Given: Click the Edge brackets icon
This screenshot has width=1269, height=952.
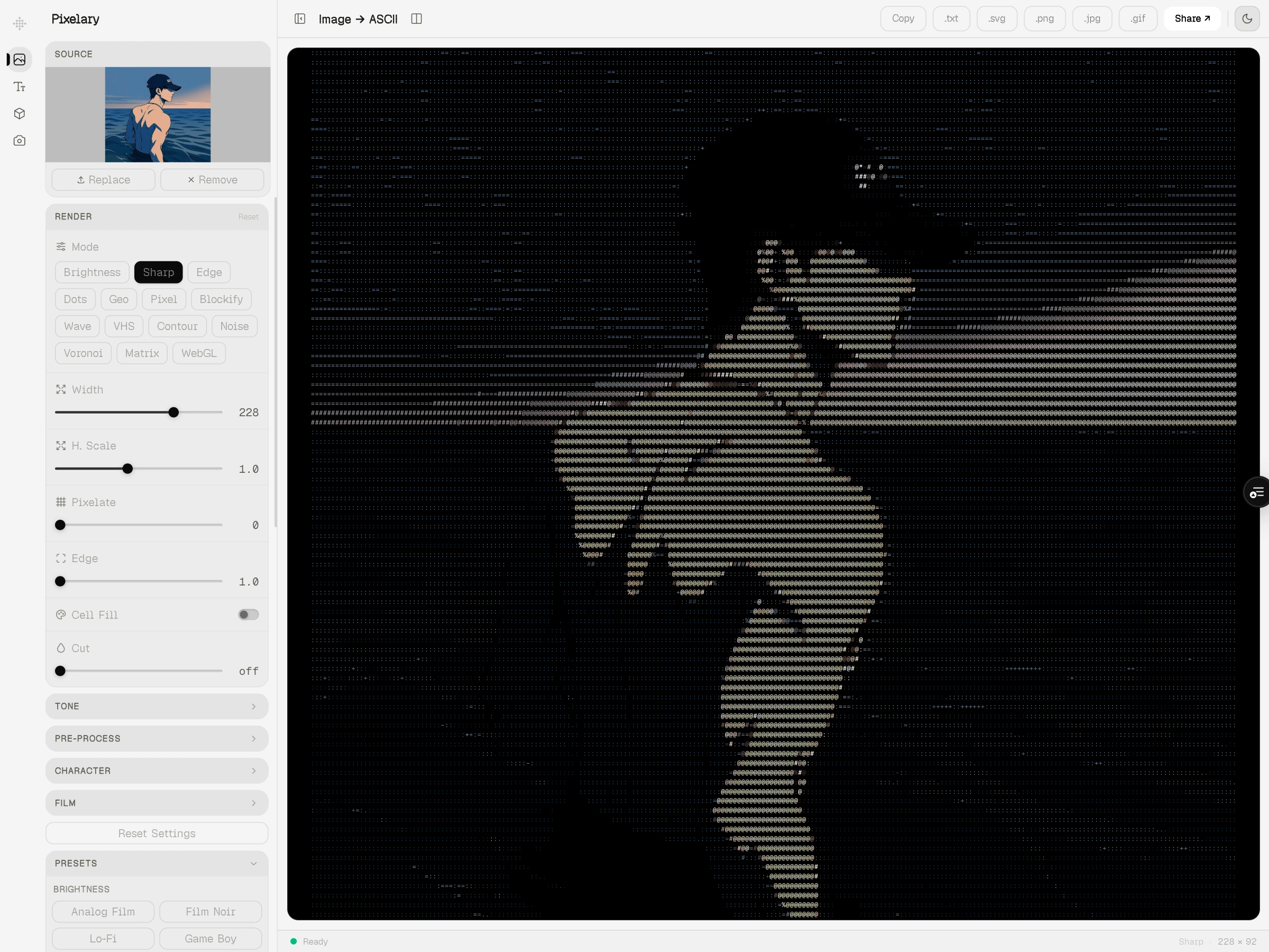Looking at the screenshot, I should coord(61,558).
